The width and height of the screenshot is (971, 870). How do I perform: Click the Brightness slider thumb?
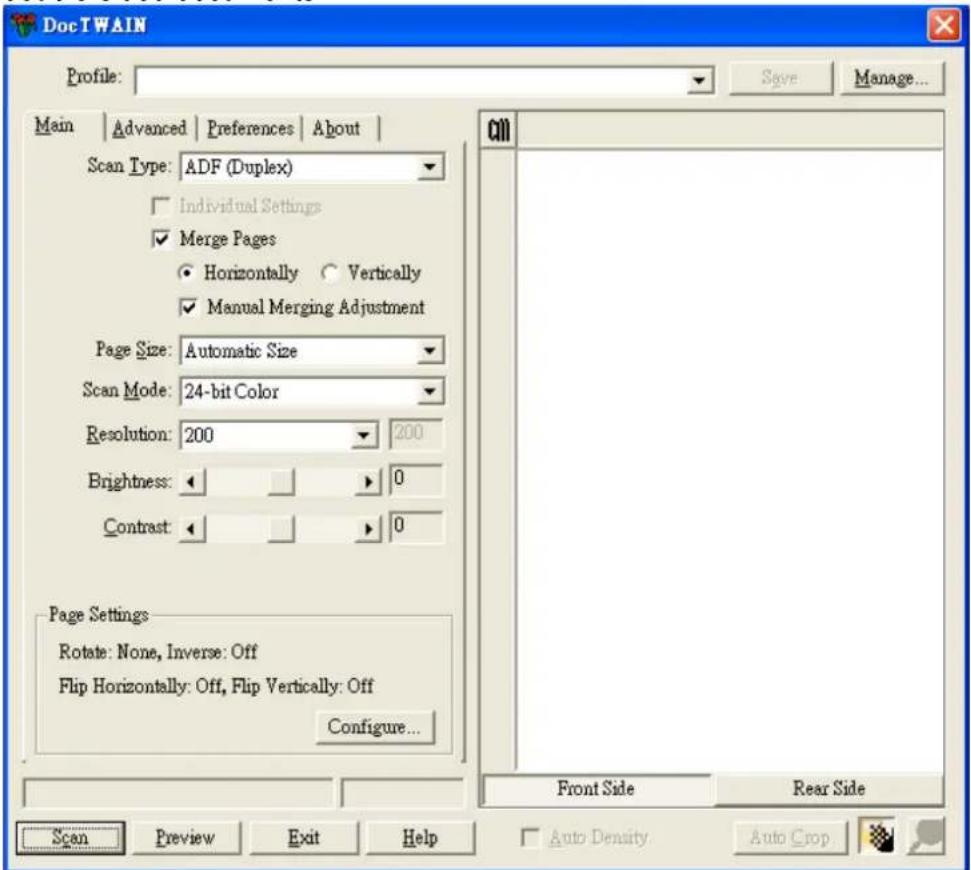(281, 481)
